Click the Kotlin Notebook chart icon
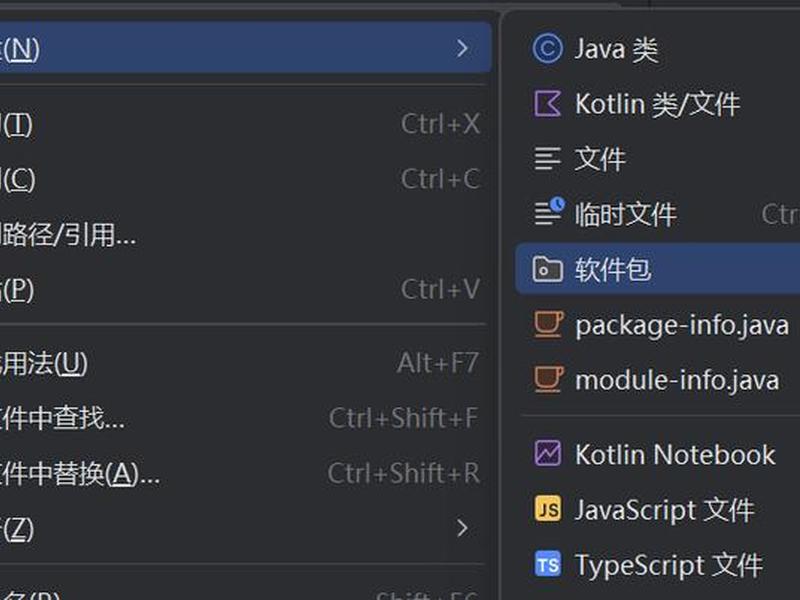The width and height of the screenshot is (800, 600). [x=547, y=453]
